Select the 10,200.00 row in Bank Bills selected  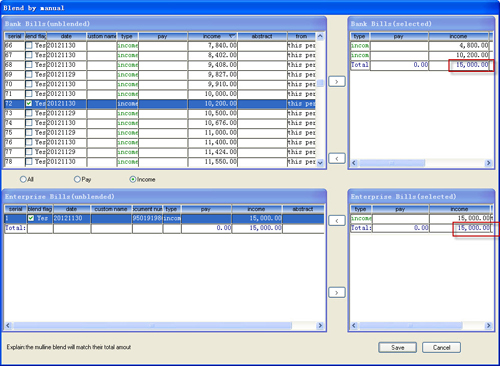click(422, 55)
